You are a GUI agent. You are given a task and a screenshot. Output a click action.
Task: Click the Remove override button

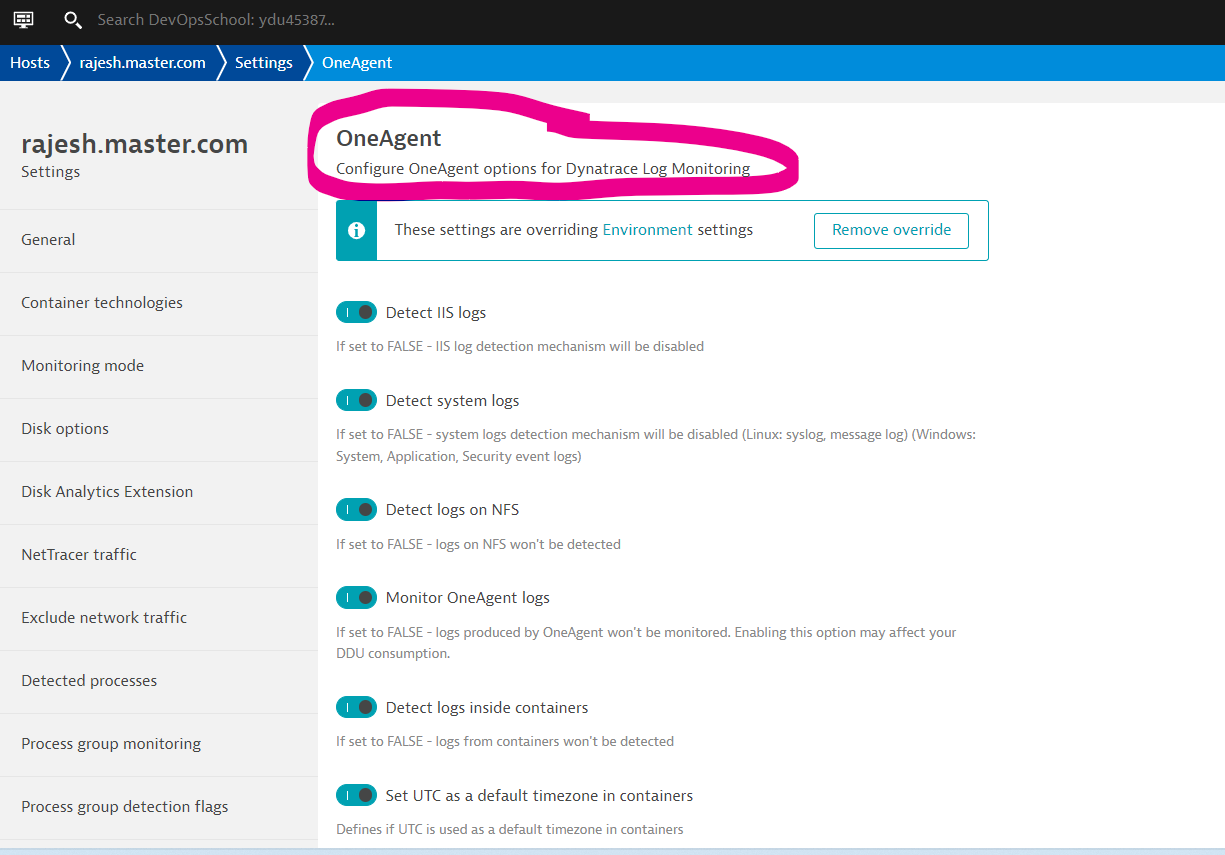coord(891,230)
